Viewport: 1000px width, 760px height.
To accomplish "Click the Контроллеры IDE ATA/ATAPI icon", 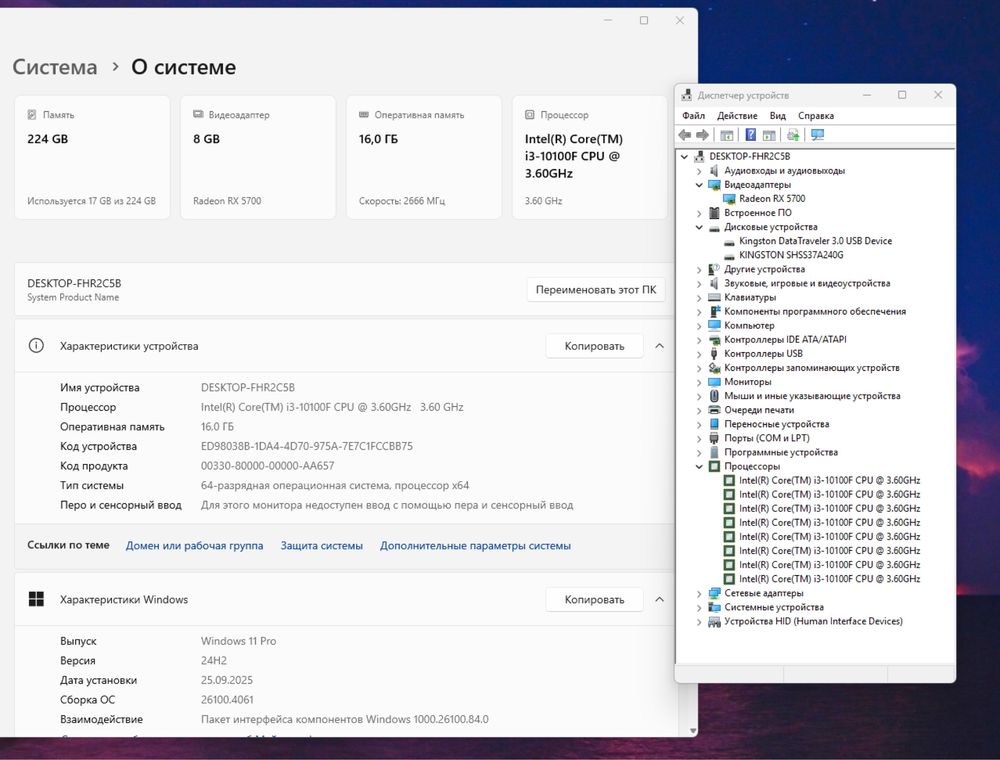I will point(714,339).
